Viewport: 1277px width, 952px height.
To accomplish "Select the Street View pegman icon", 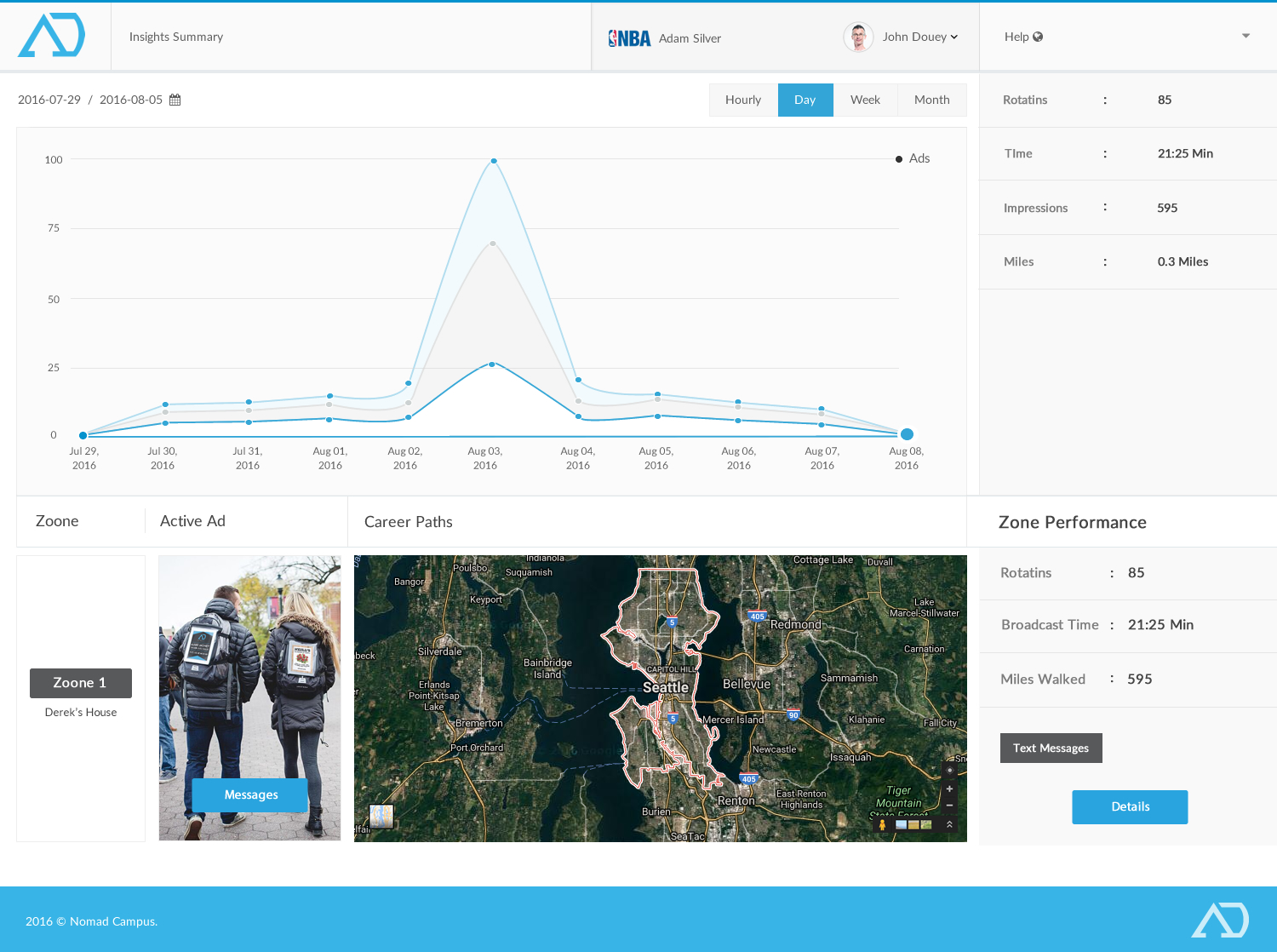I will coord(882,824).
